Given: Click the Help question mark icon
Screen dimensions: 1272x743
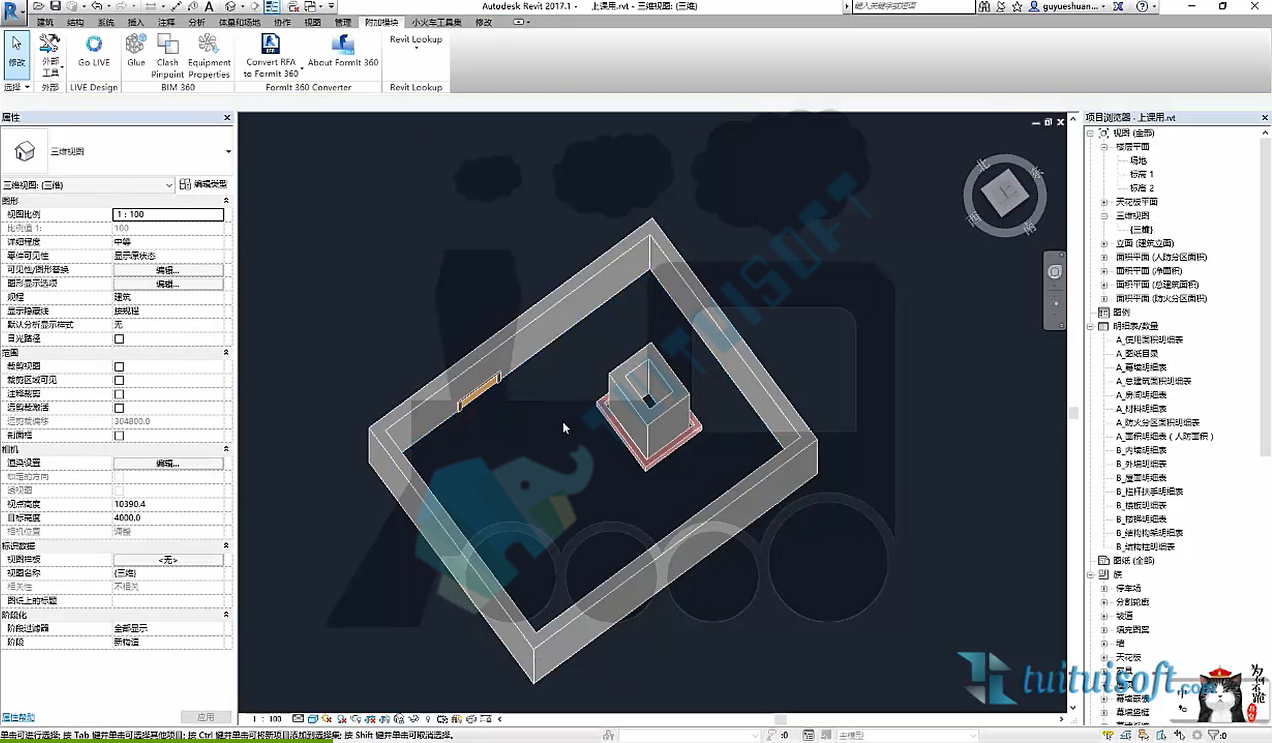Looking at the screenshot, I should pyautogui.click(x=1143, y=6).
